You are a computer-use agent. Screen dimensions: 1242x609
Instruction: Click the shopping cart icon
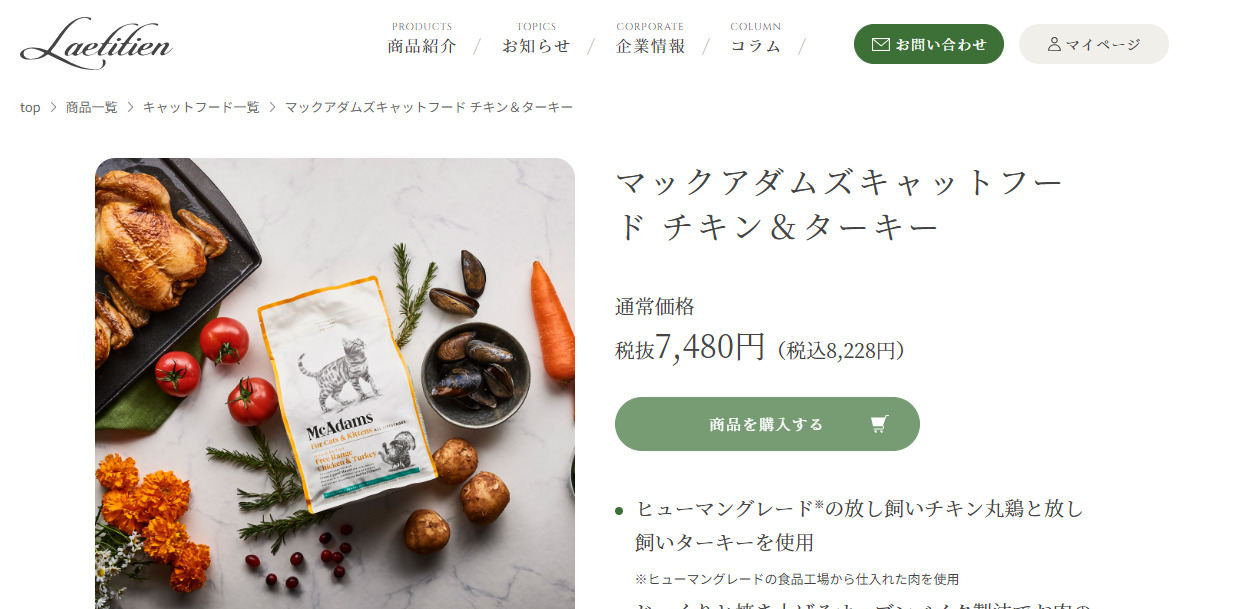click(879, 424)
